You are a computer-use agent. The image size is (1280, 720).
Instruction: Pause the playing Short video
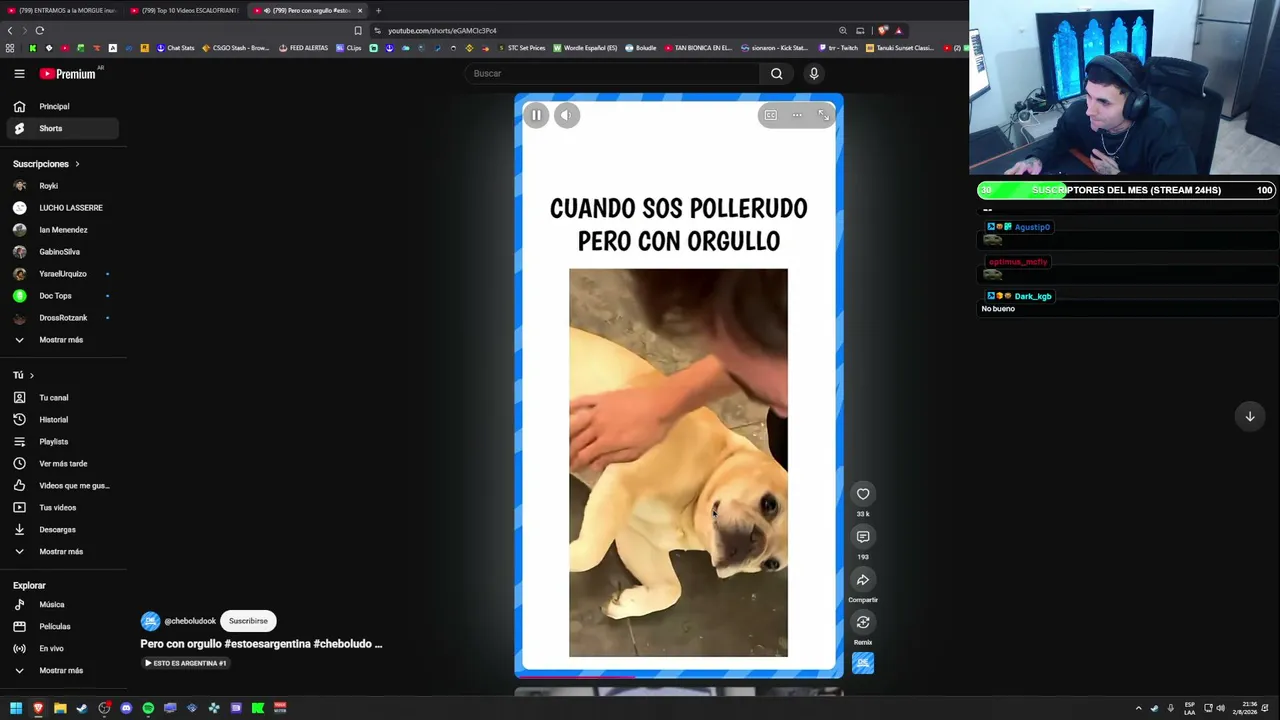point(536,115)
